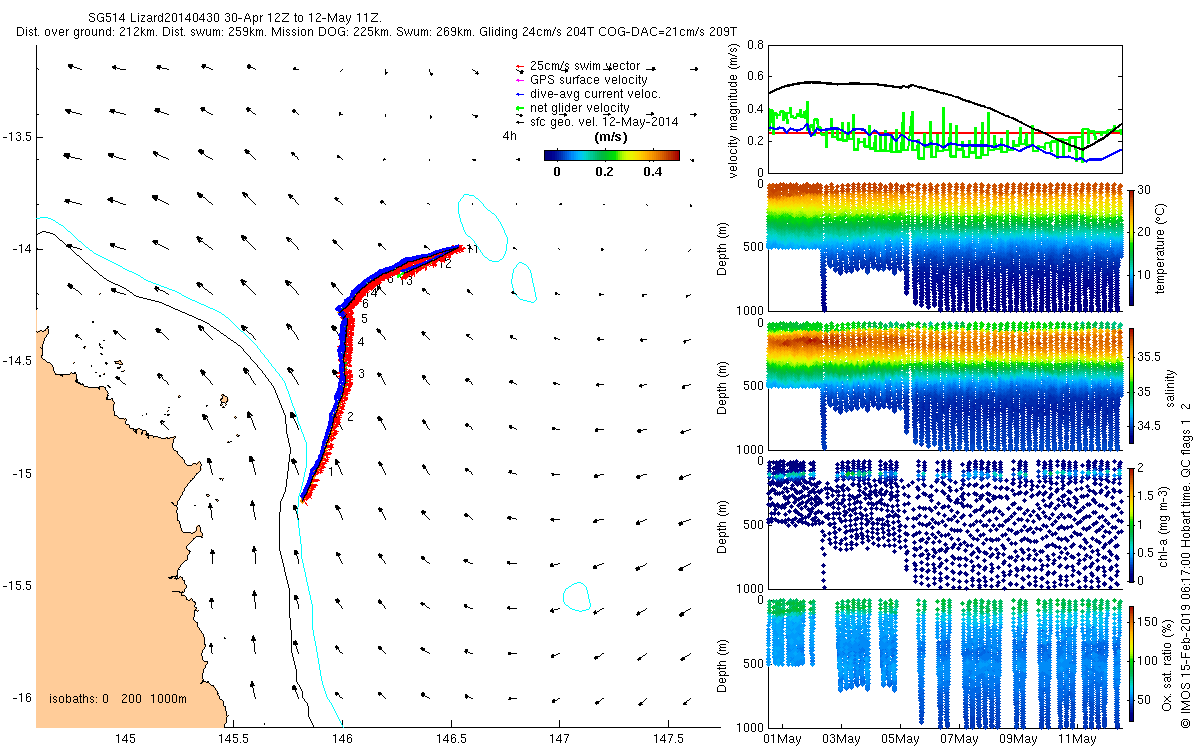1200x750 pixels.
Task: Click the chl-a colorbar
Action: (1132, 523)
